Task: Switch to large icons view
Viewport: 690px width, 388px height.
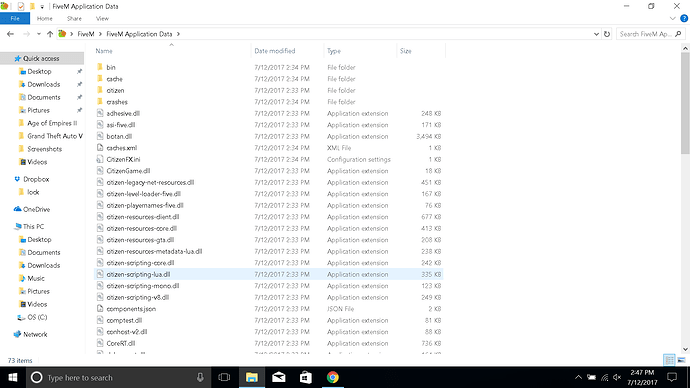Action: [x=681, y=360]
